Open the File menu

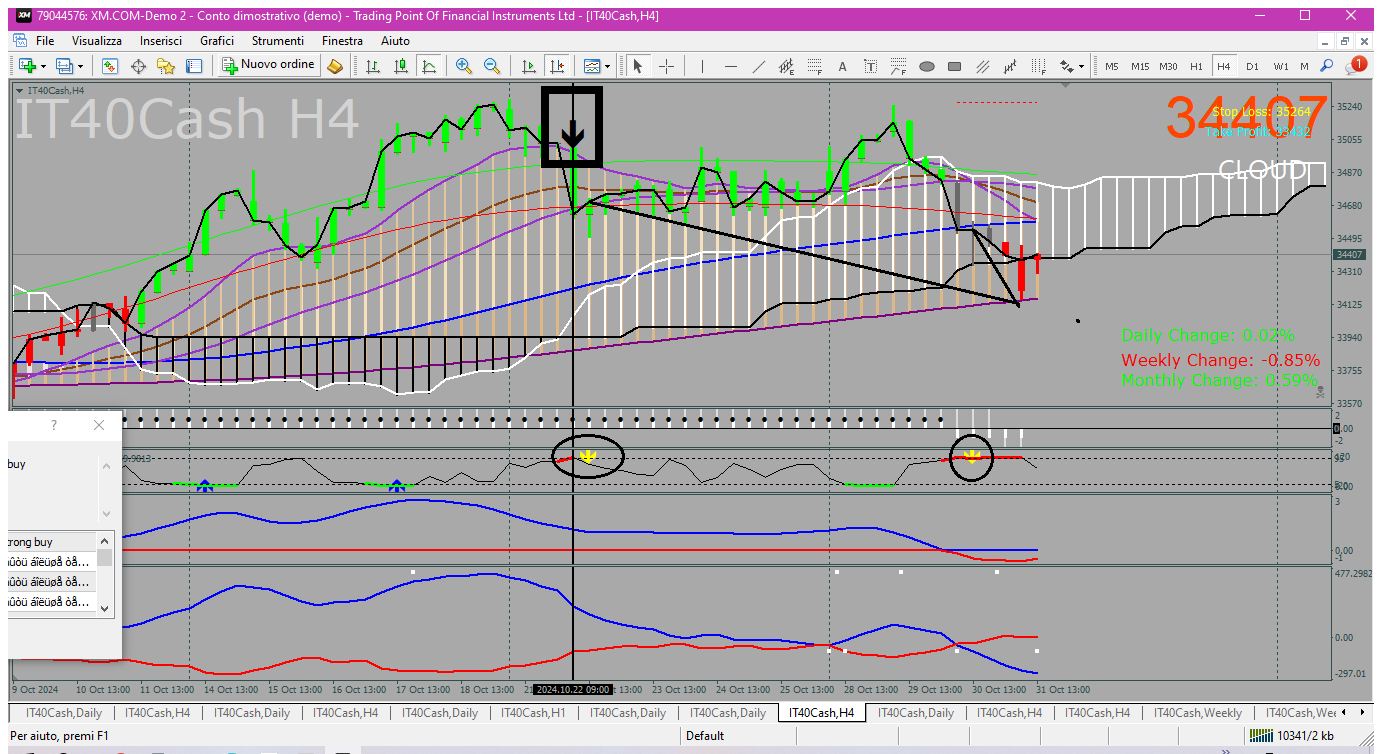[45, 41]
